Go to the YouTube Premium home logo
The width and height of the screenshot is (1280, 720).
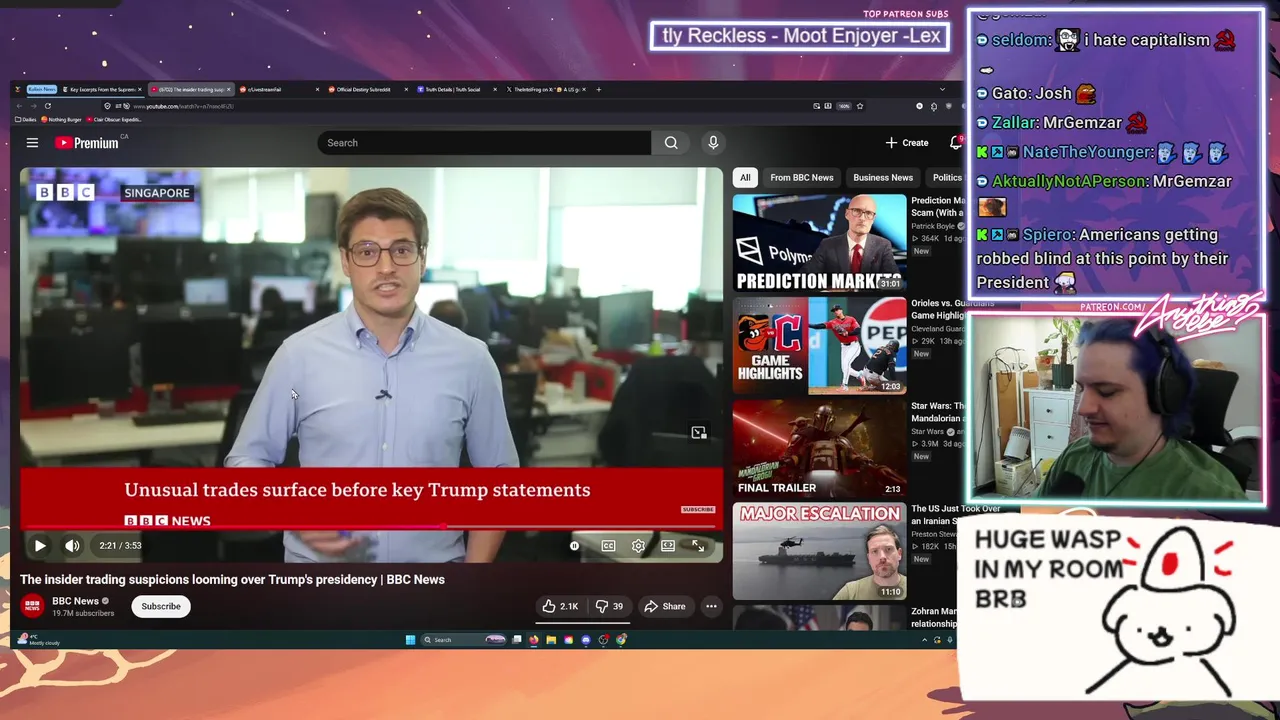coord(87,143)
